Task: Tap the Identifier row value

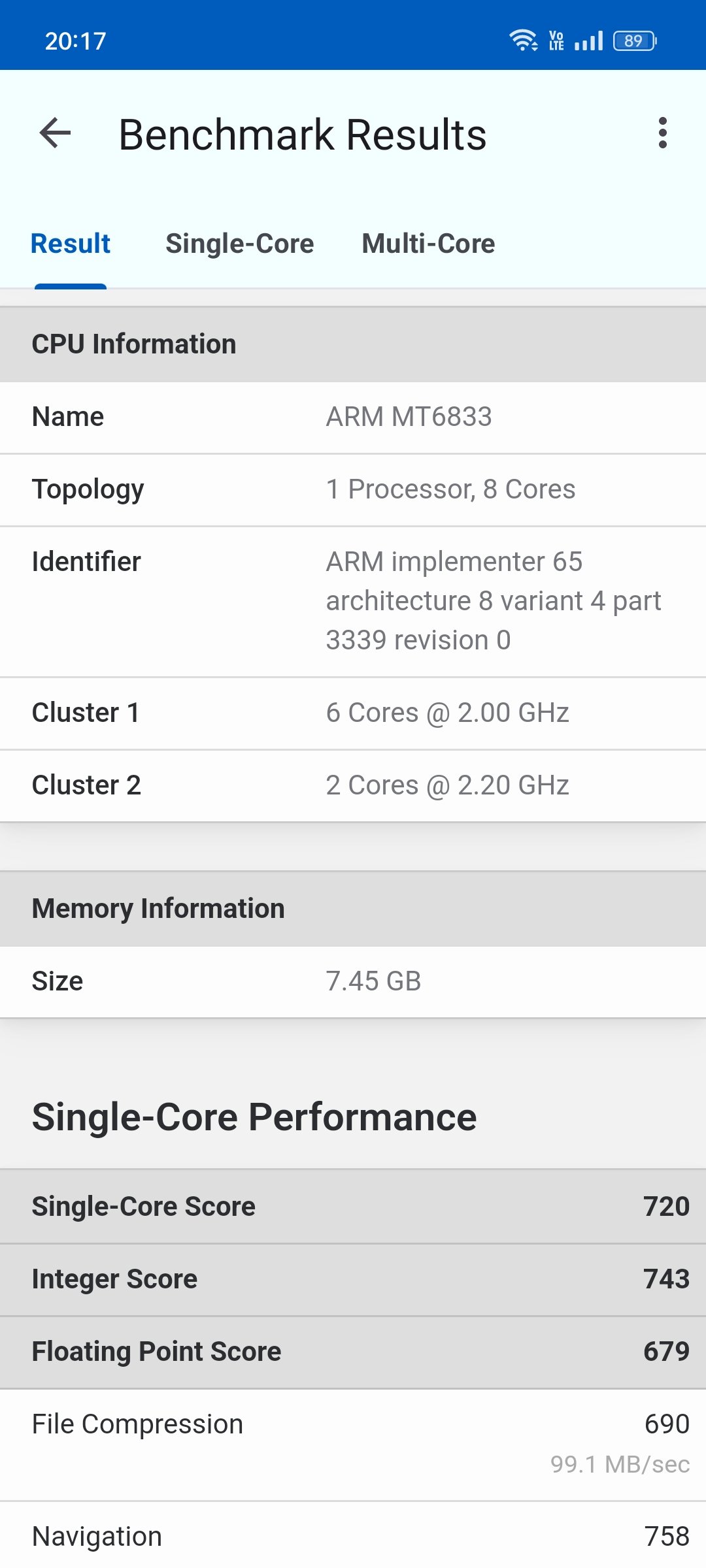Action: 494,601
